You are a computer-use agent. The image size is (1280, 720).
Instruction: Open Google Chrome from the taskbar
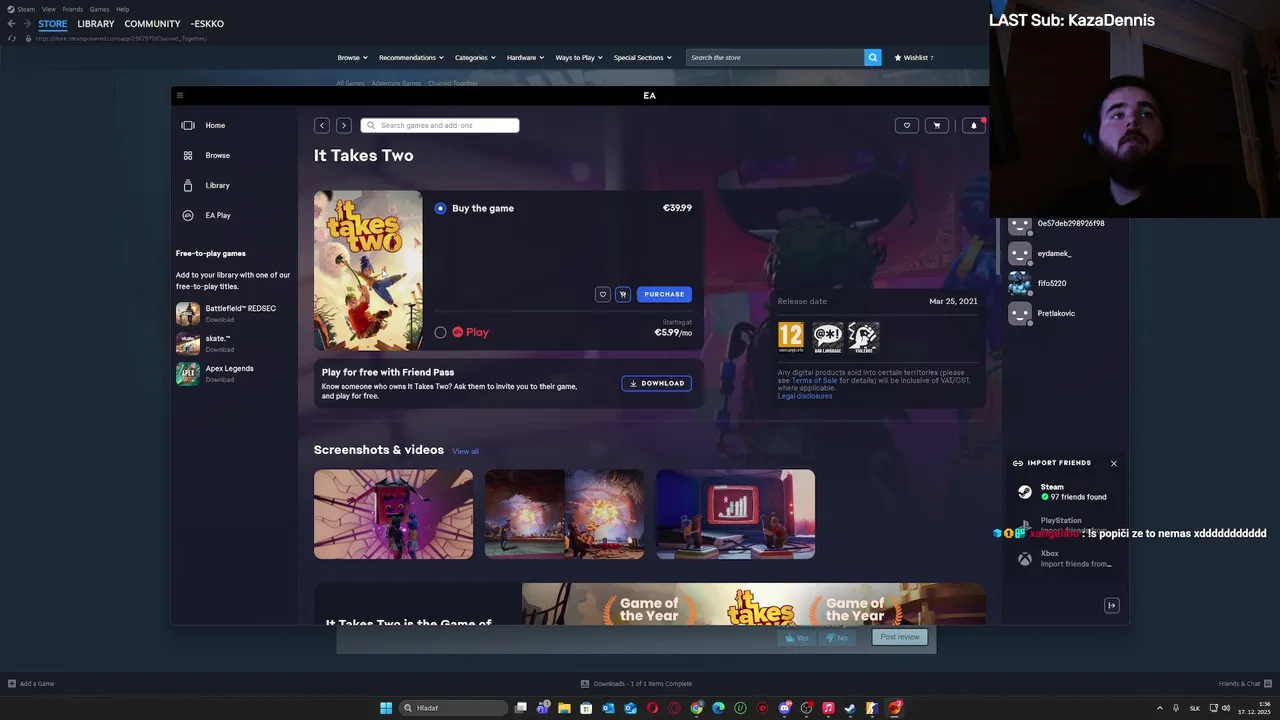coord(697,708)
